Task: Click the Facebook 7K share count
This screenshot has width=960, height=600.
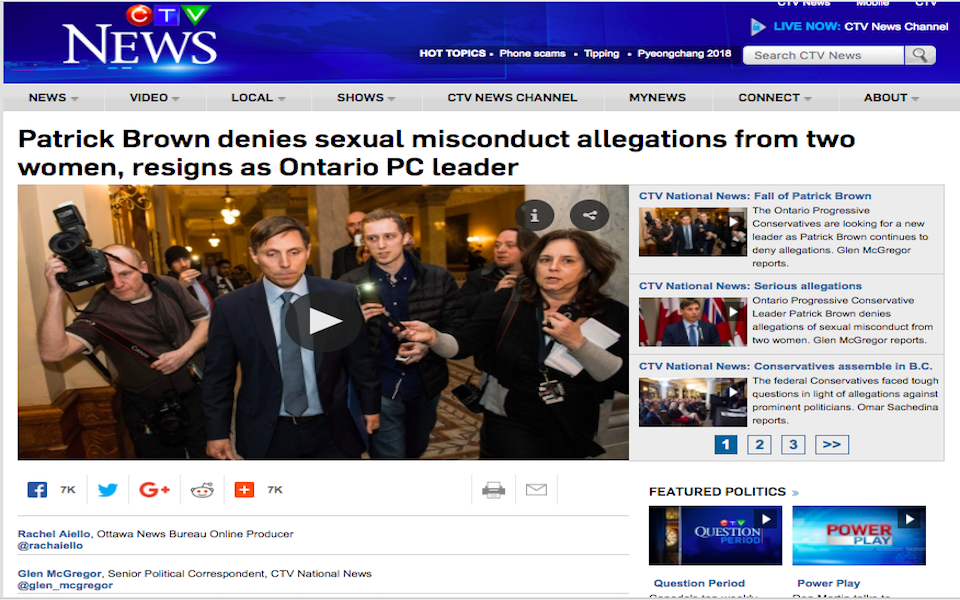Action: [x=67, y=490]
